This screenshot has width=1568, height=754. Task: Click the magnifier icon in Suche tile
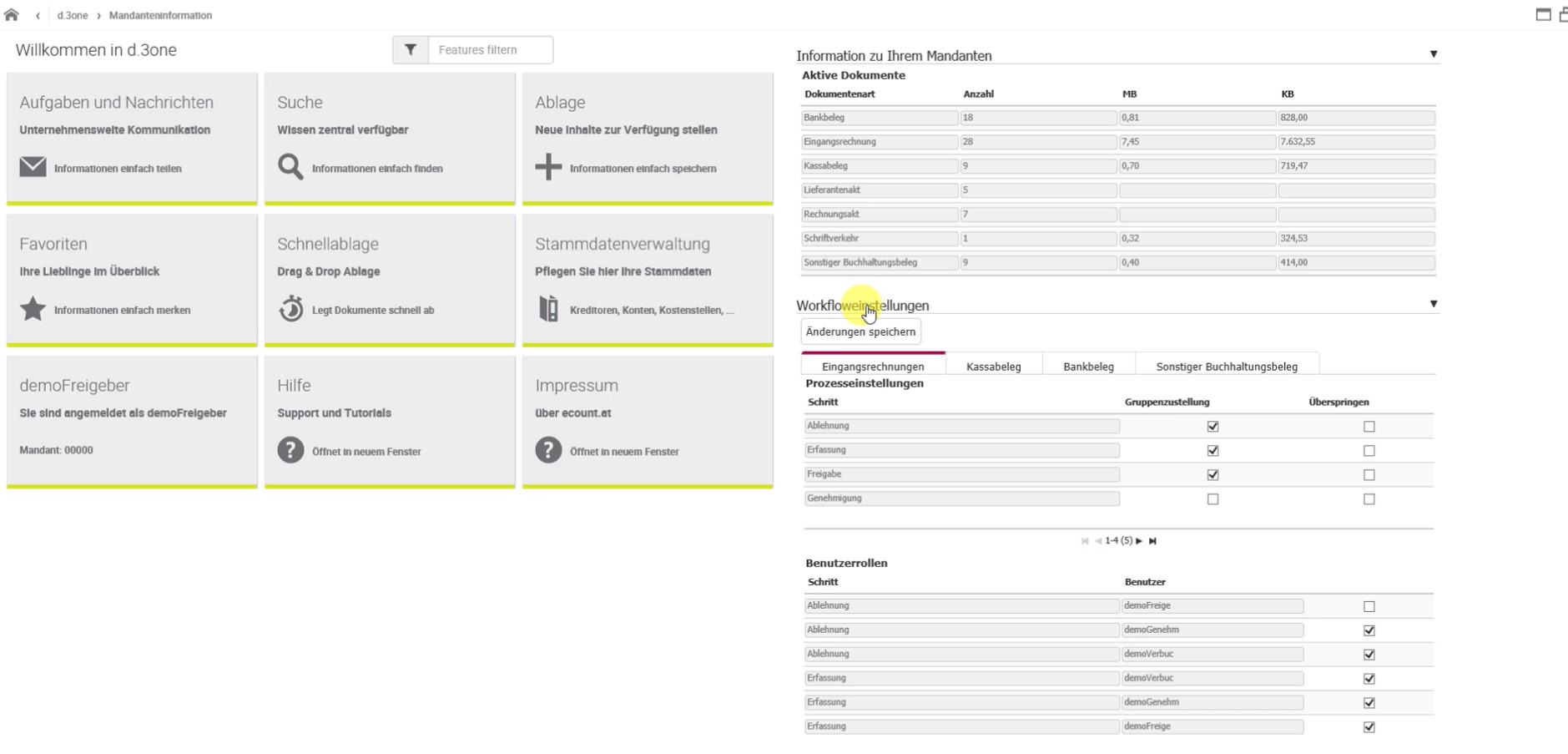(290, 167)
